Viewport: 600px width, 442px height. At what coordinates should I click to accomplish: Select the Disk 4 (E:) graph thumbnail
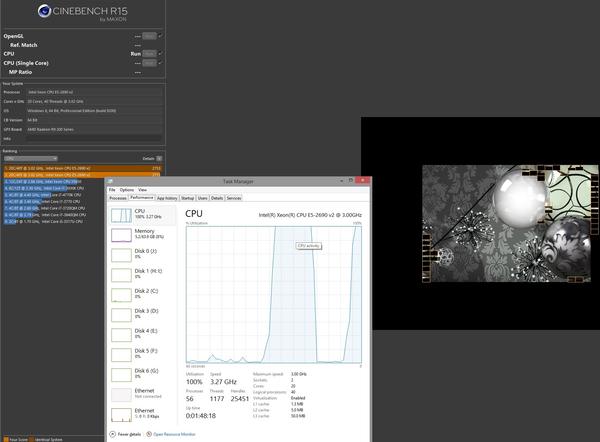[x=121, y=334]
